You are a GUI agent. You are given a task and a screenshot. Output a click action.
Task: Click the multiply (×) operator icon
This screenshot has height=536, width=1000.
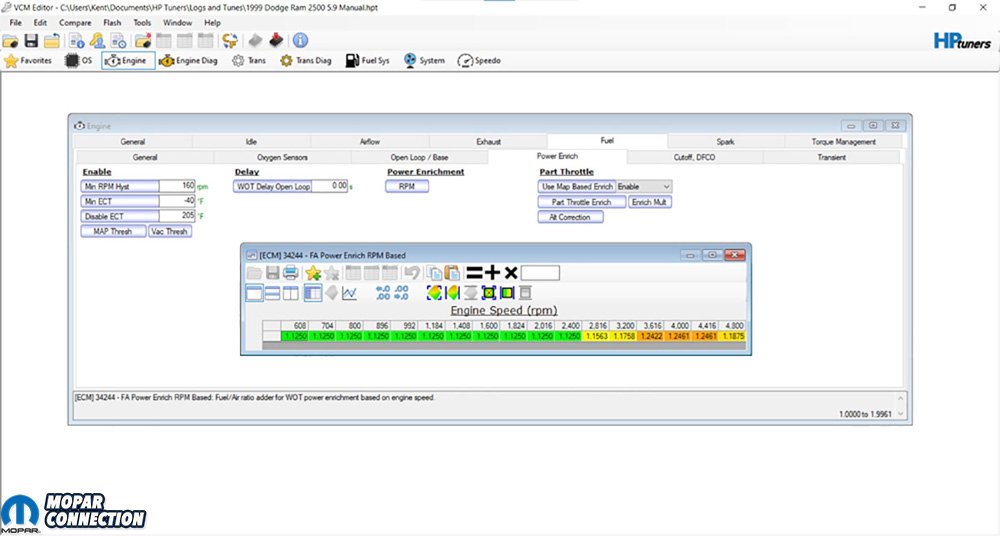[510, 273]
